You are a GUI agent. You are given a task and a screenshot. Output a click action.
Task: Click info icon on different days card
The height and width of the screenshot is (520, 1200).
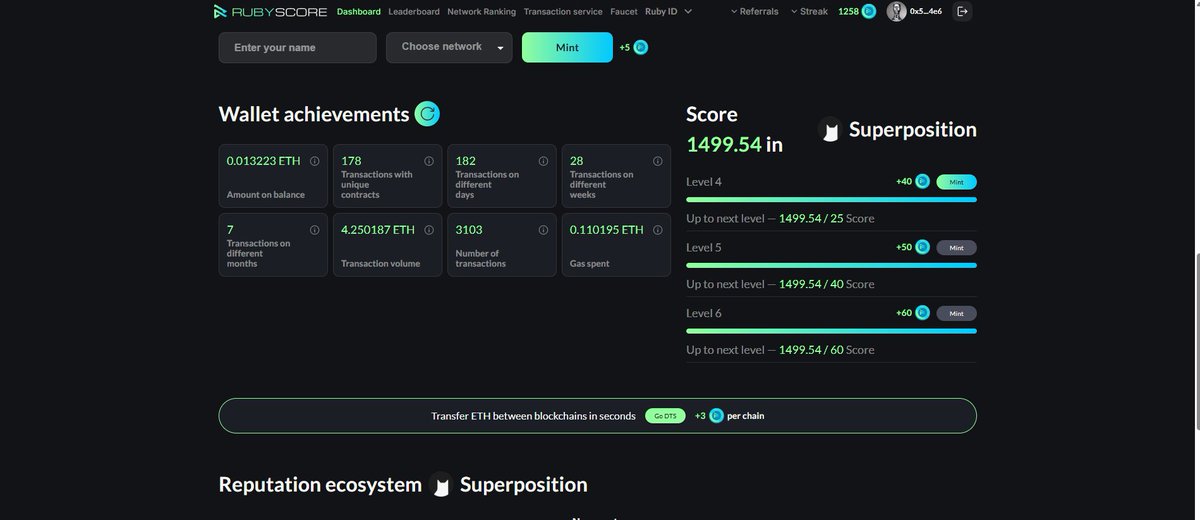click(543, 161)
